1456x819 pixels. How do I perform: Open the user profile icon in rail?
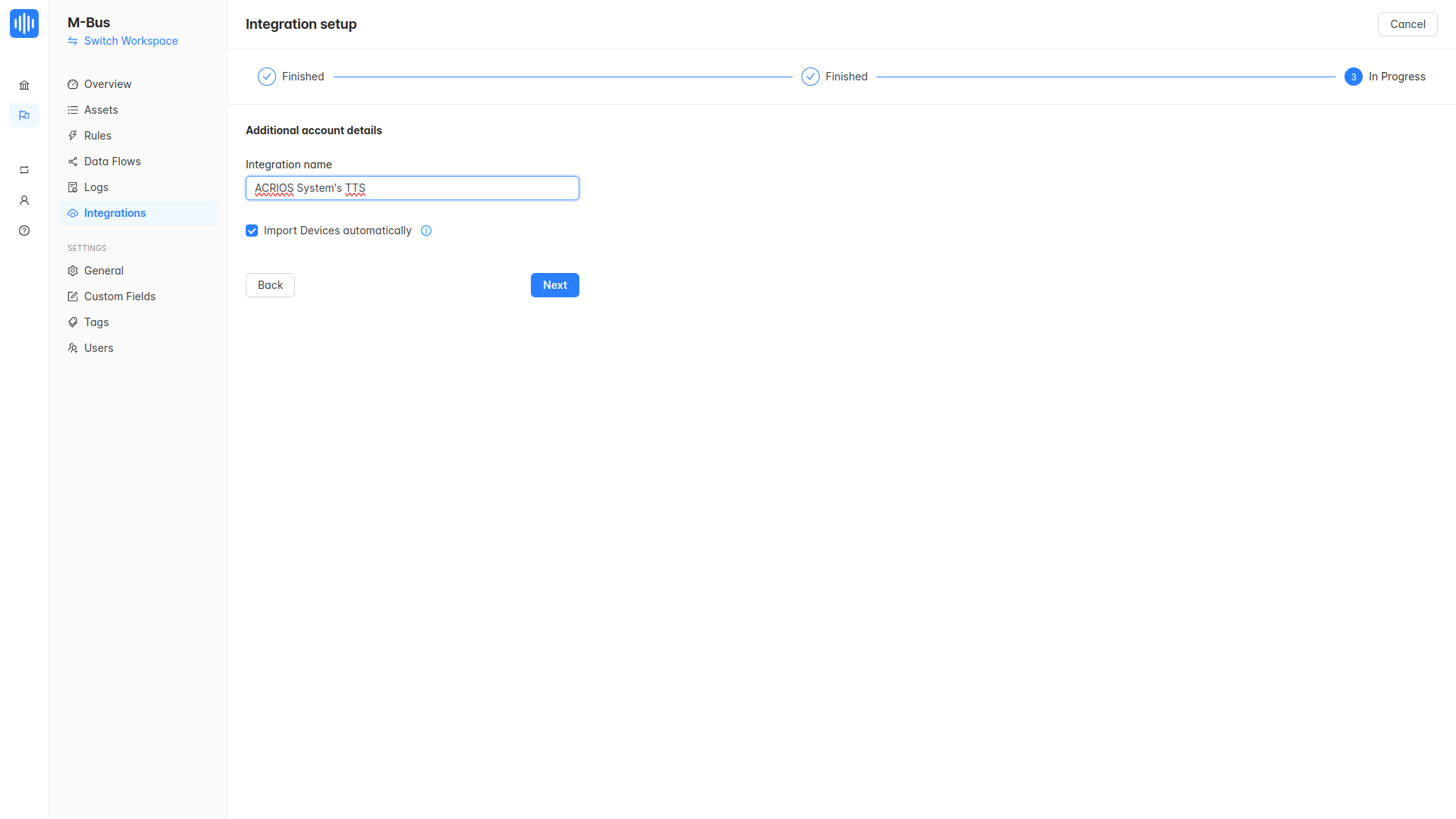tap(24, 200)
